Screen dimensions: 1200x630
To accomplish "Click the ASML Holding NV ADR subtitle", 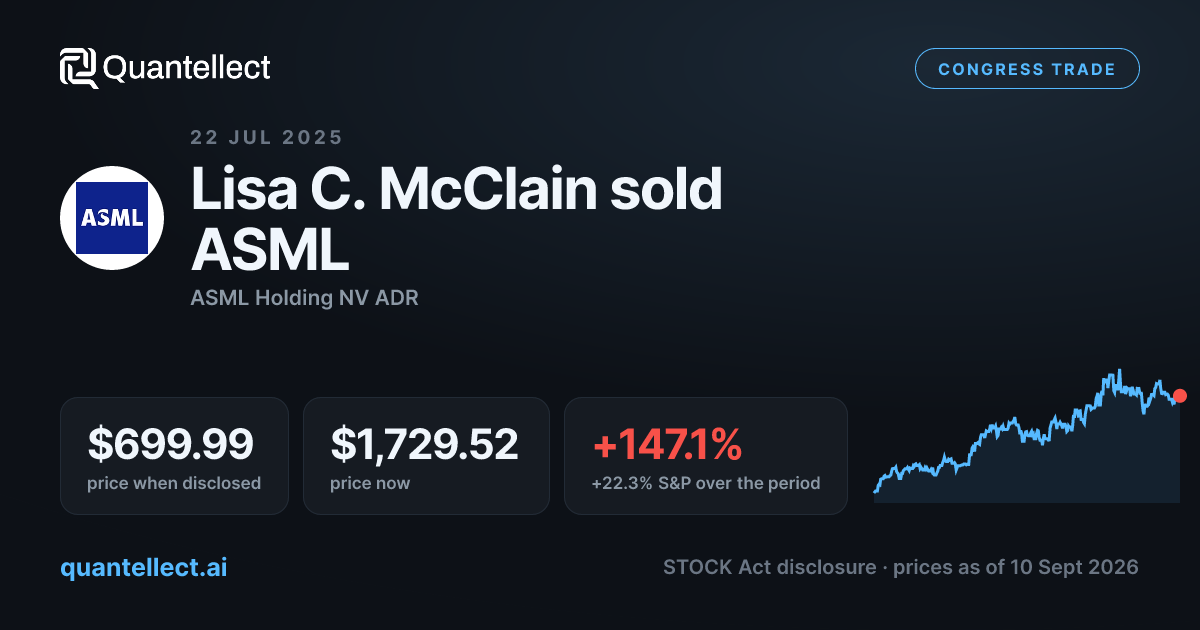I will [304, 298].
